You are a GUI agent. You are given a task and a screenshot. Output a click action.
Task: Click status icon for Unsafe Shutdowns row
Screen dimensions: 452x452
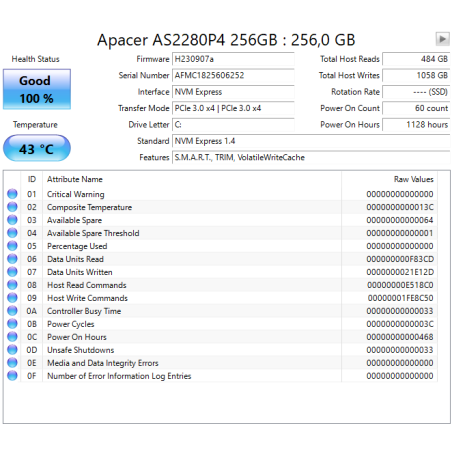tap(12, 350)
